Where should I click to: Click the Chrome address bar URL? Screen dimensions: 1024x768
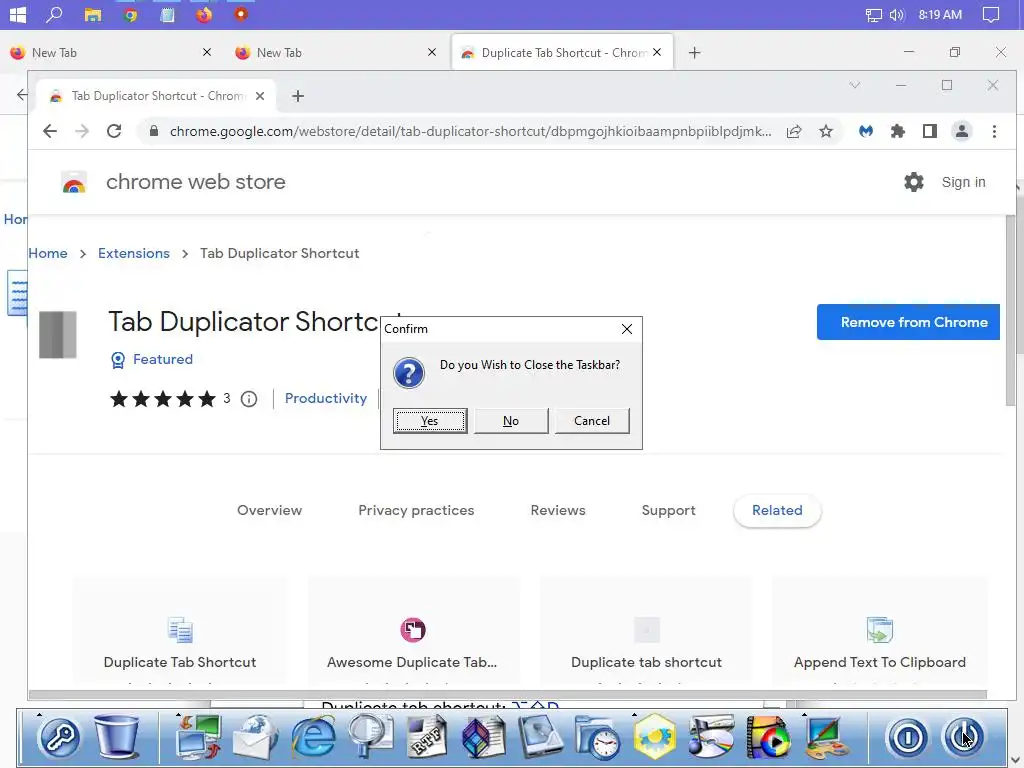point(470,131)
